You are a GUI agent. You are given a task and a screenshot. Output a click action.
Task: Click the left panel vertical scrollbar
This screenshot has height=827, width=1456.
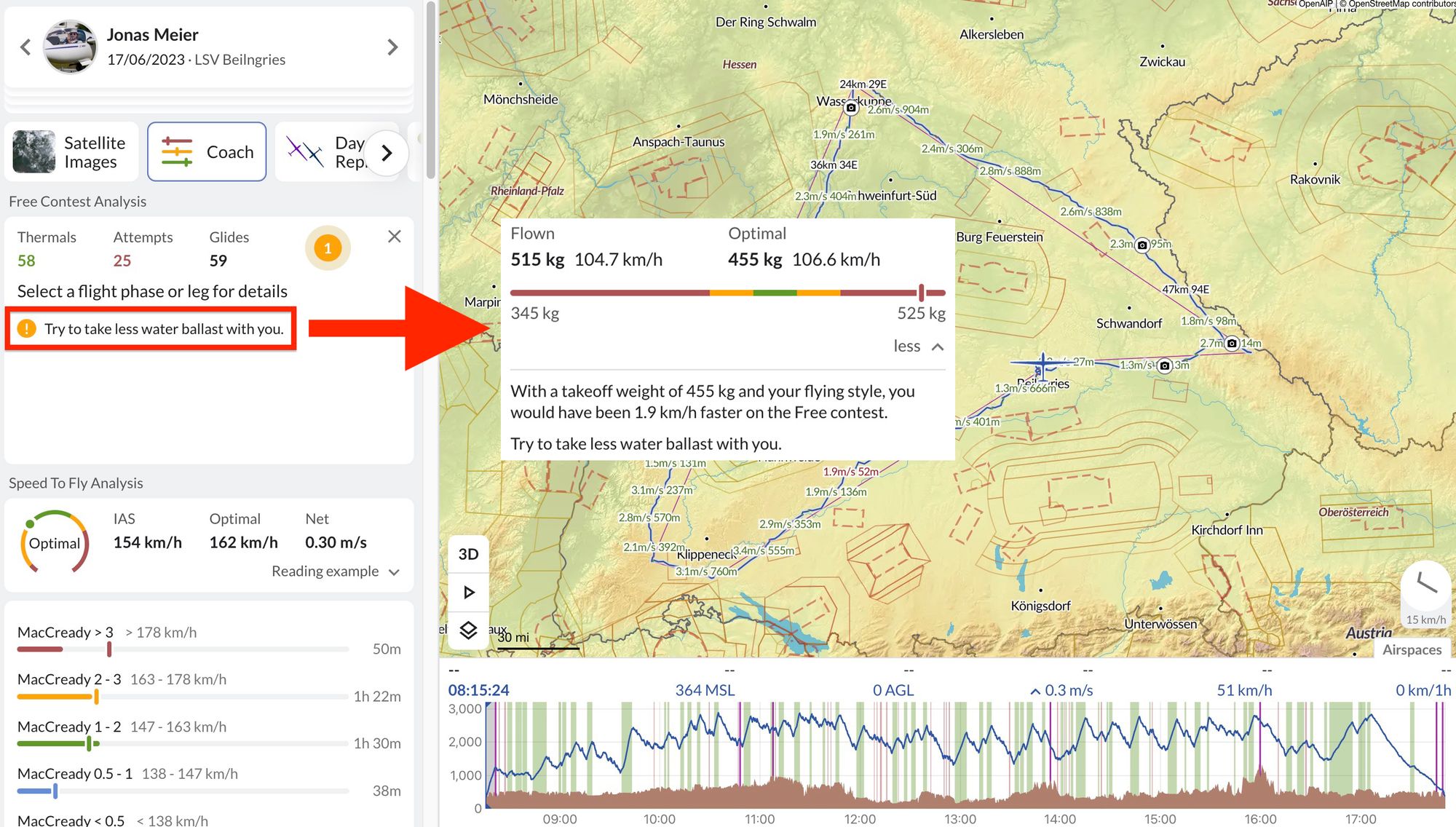click(x=431, y=90)
